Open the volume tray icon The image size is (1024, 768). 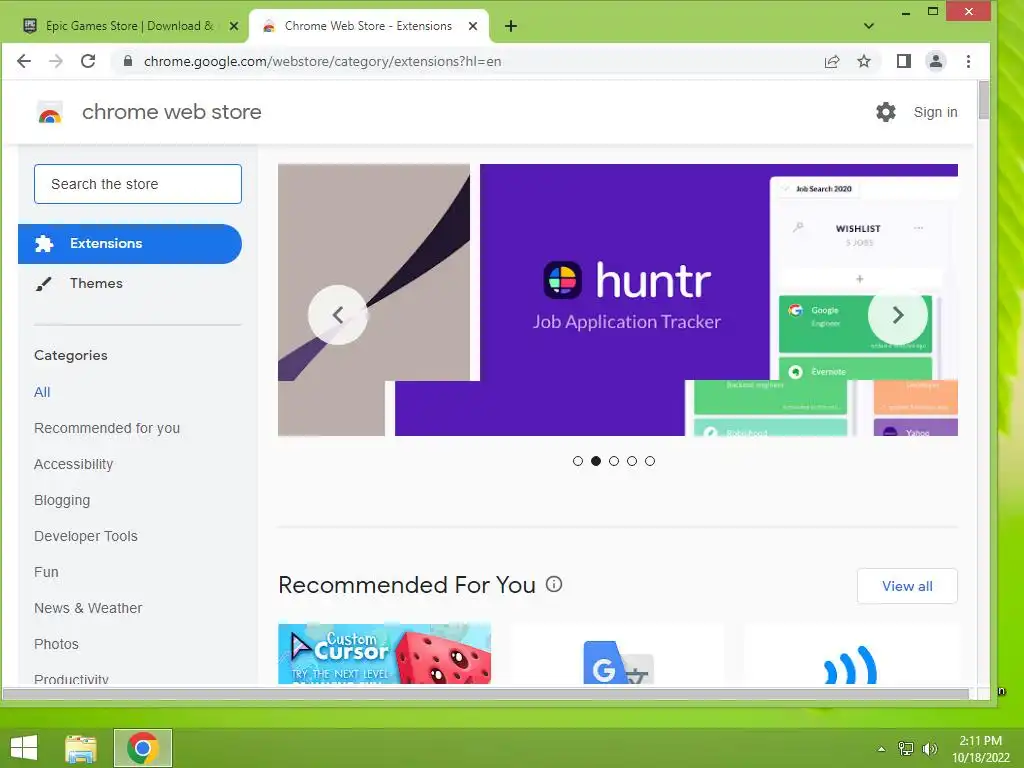click(929, 749)
